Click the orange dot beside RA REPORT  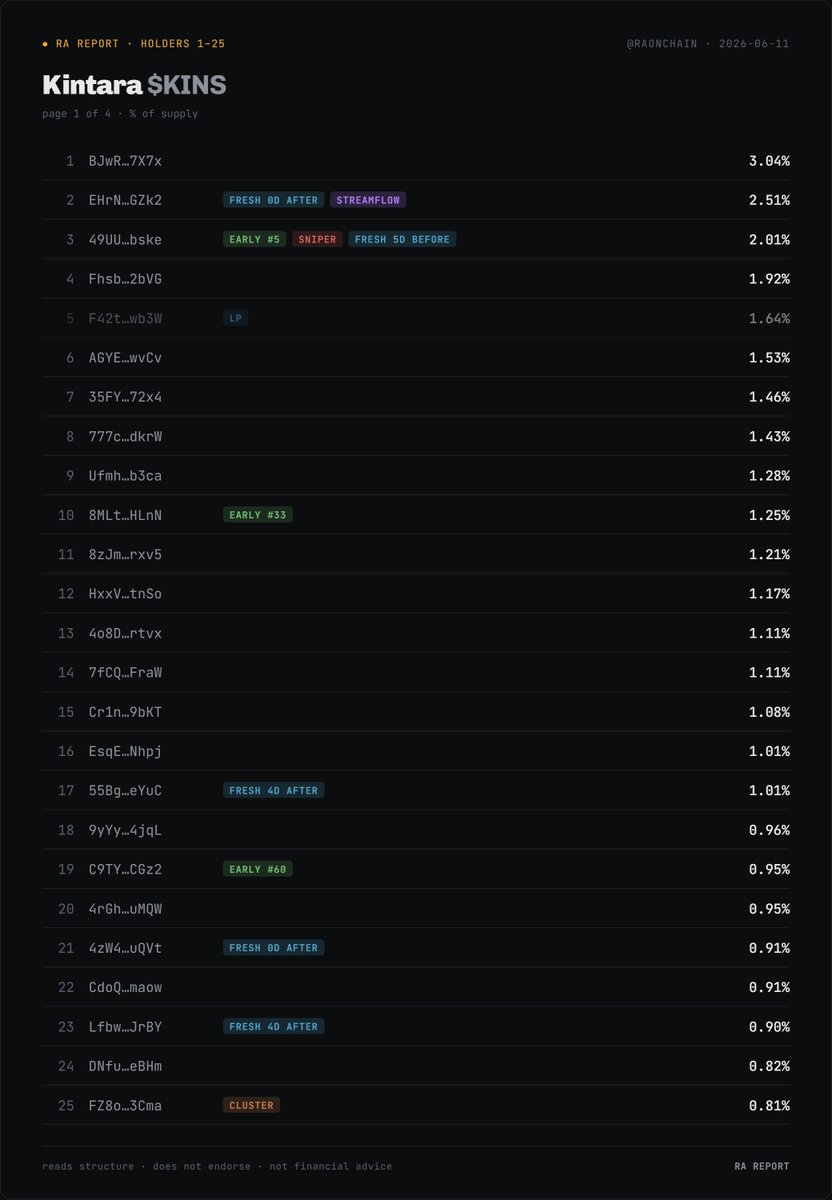46,44
